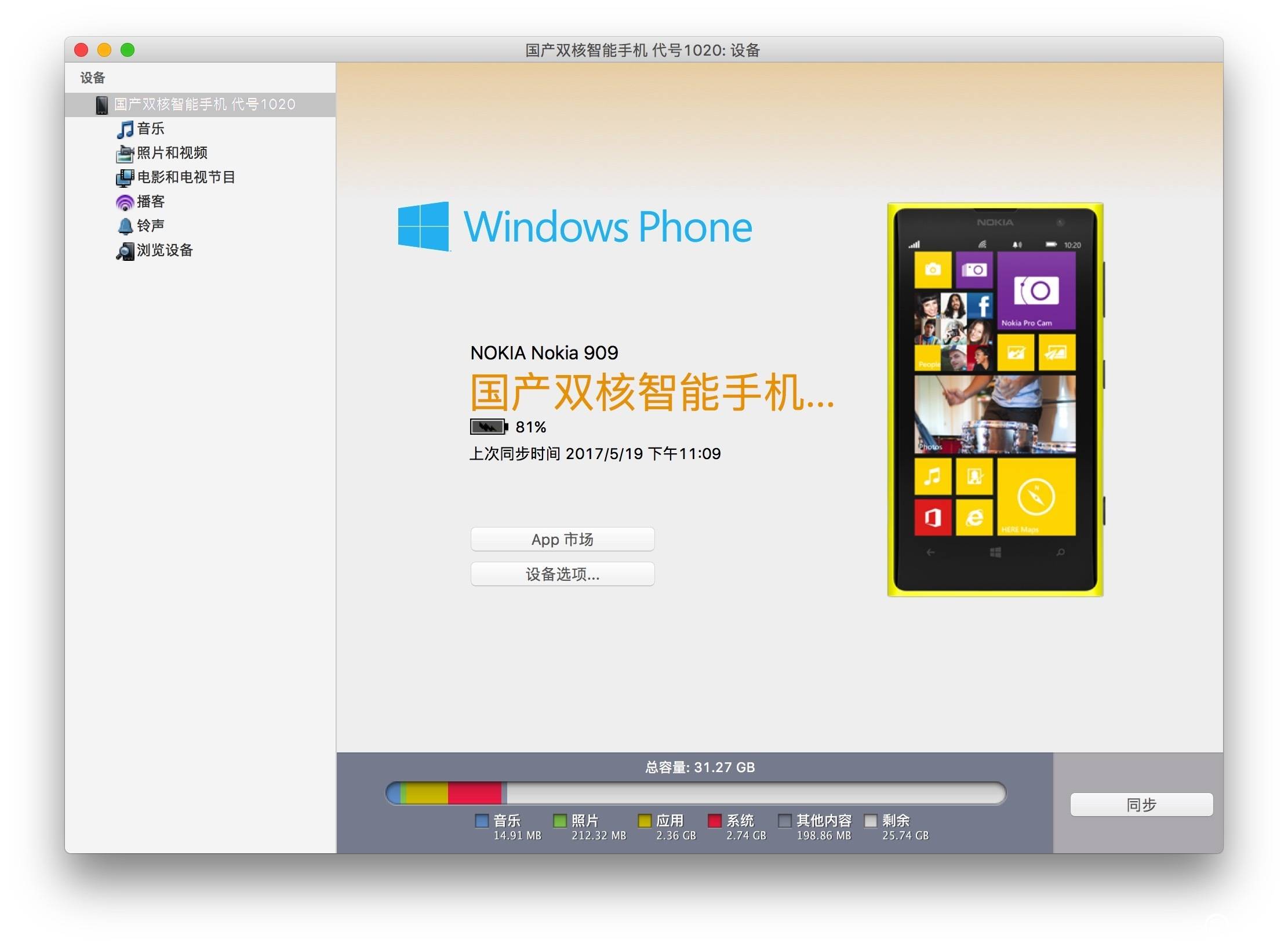Click the 212.32 MB photos size

599,836
